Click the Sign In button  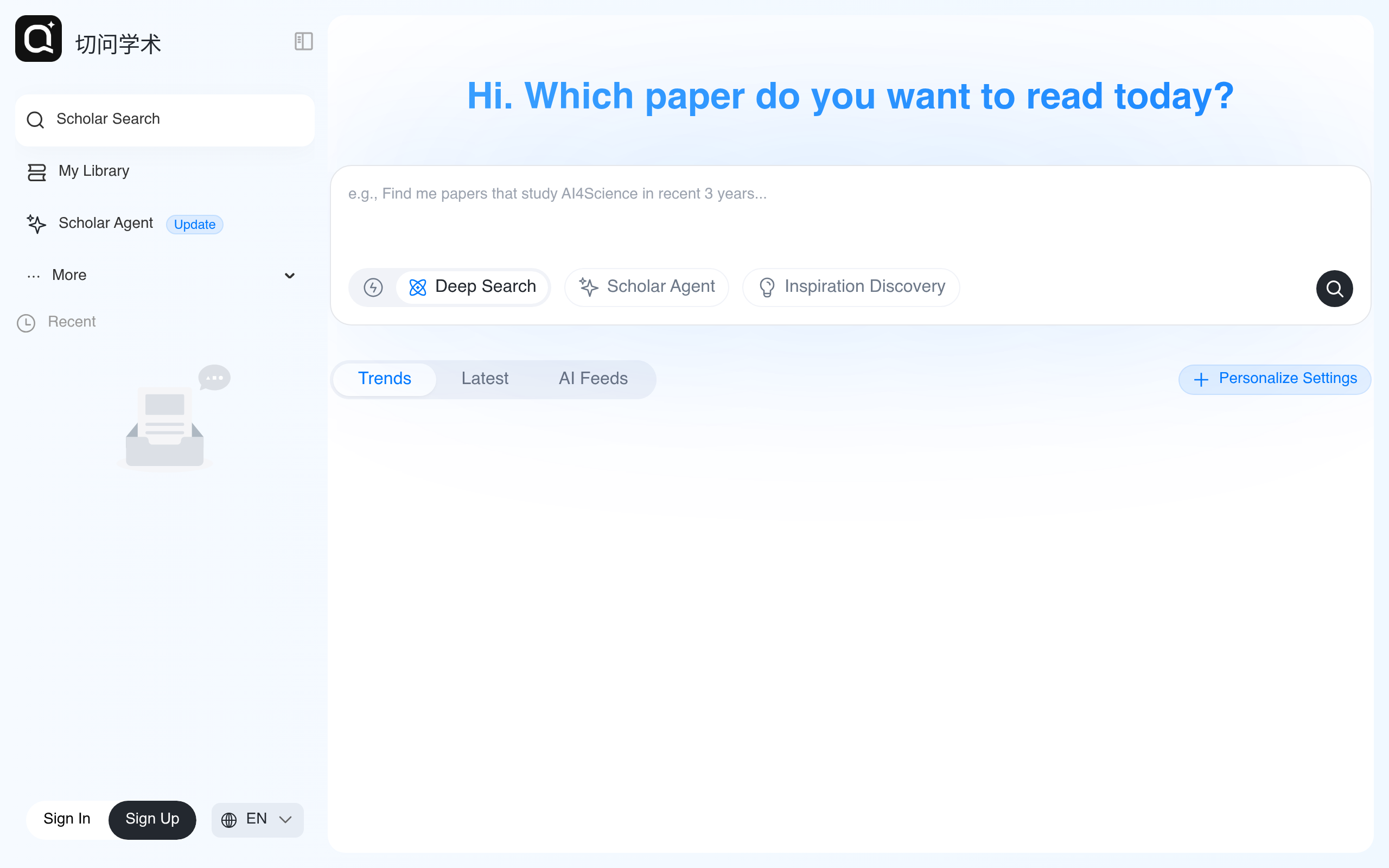coord(67,819)
